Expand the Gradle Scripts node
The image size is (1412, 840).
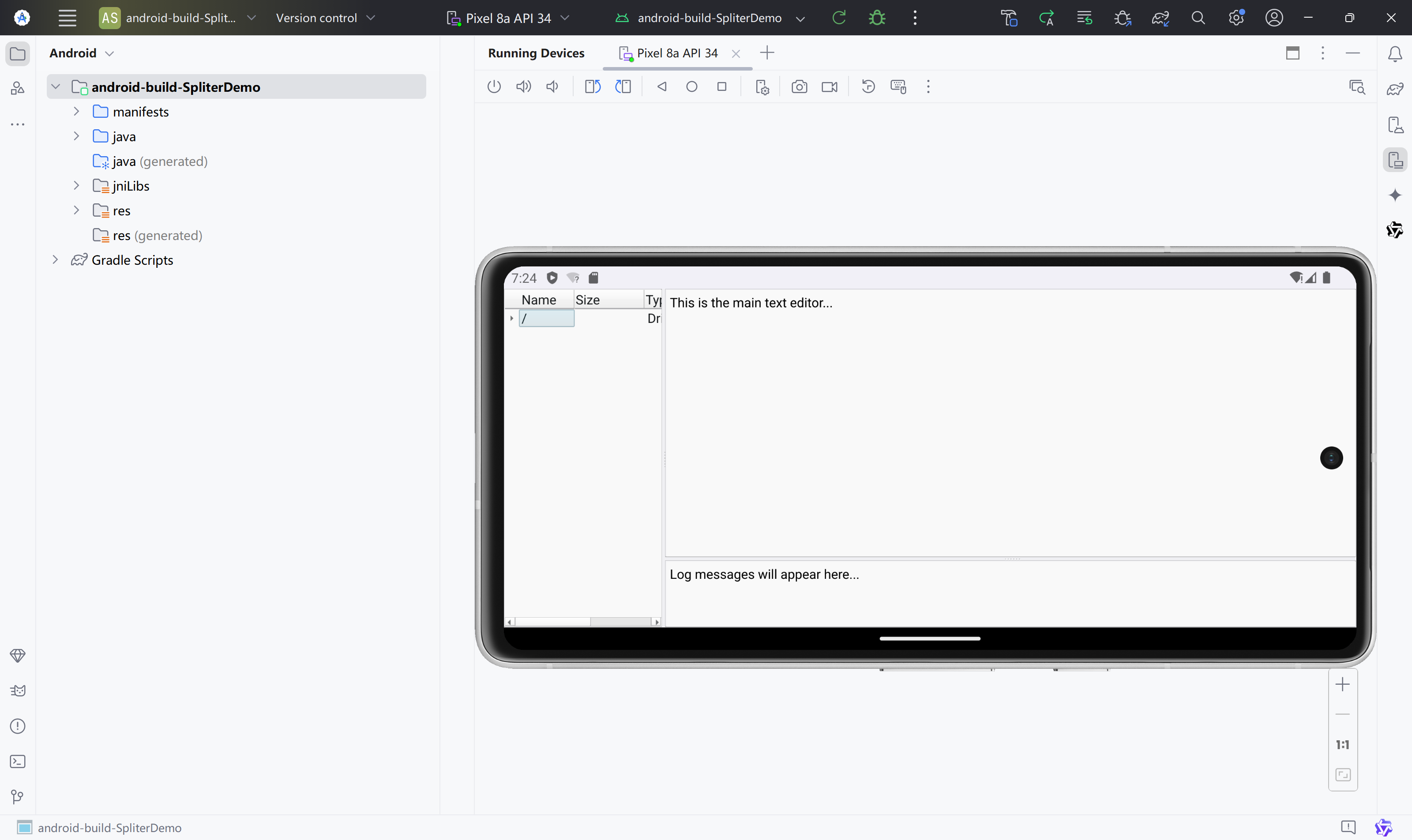pyautogui.click(x=55, y=260)
